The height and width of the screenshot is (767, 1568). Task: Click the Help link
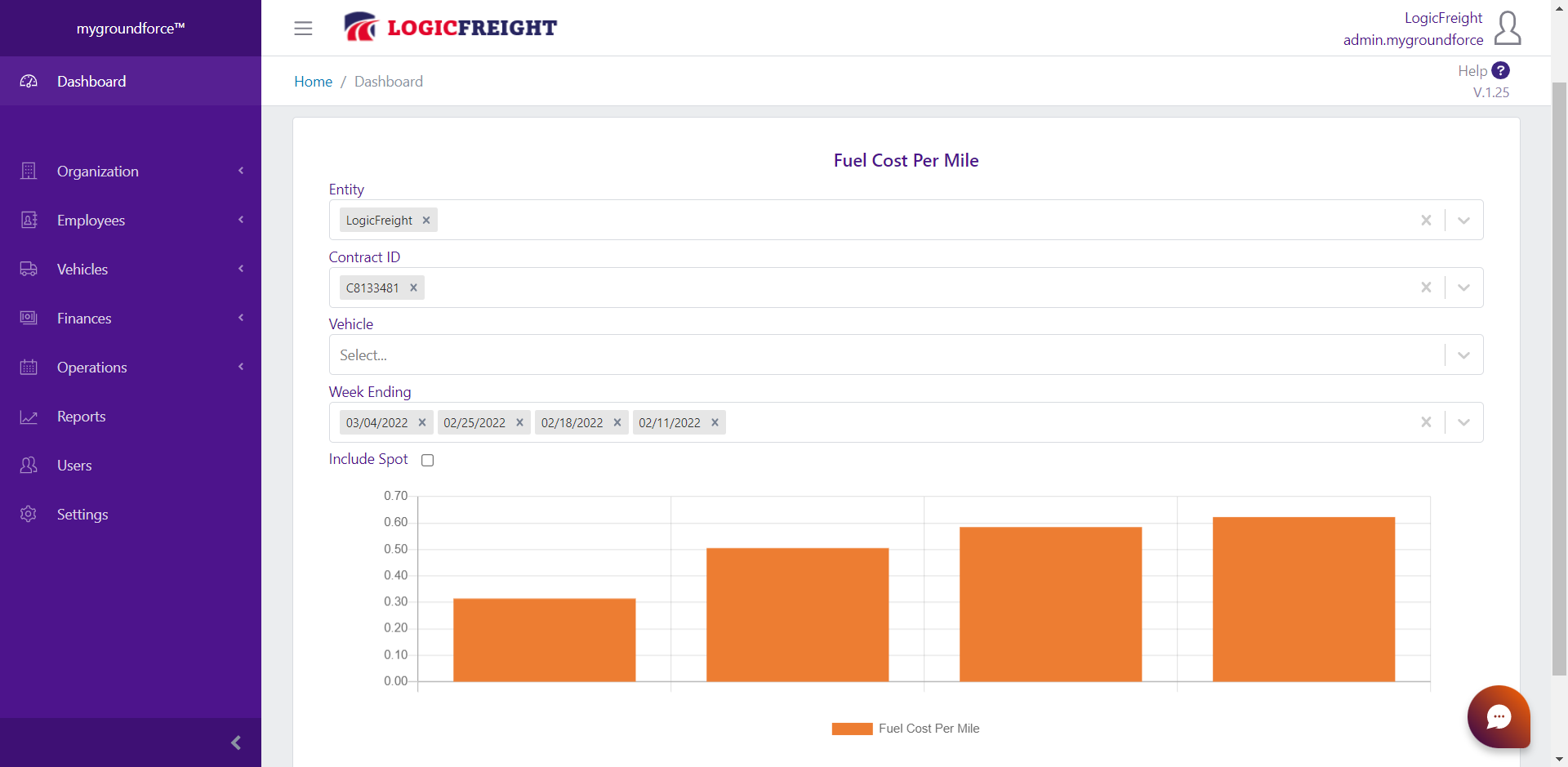click(1472, 71)
